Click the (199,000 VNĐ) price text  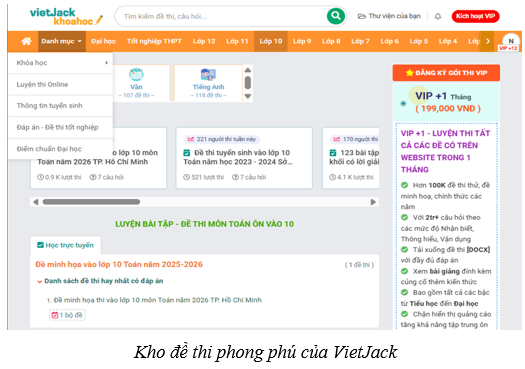click(x=448, y=108)
